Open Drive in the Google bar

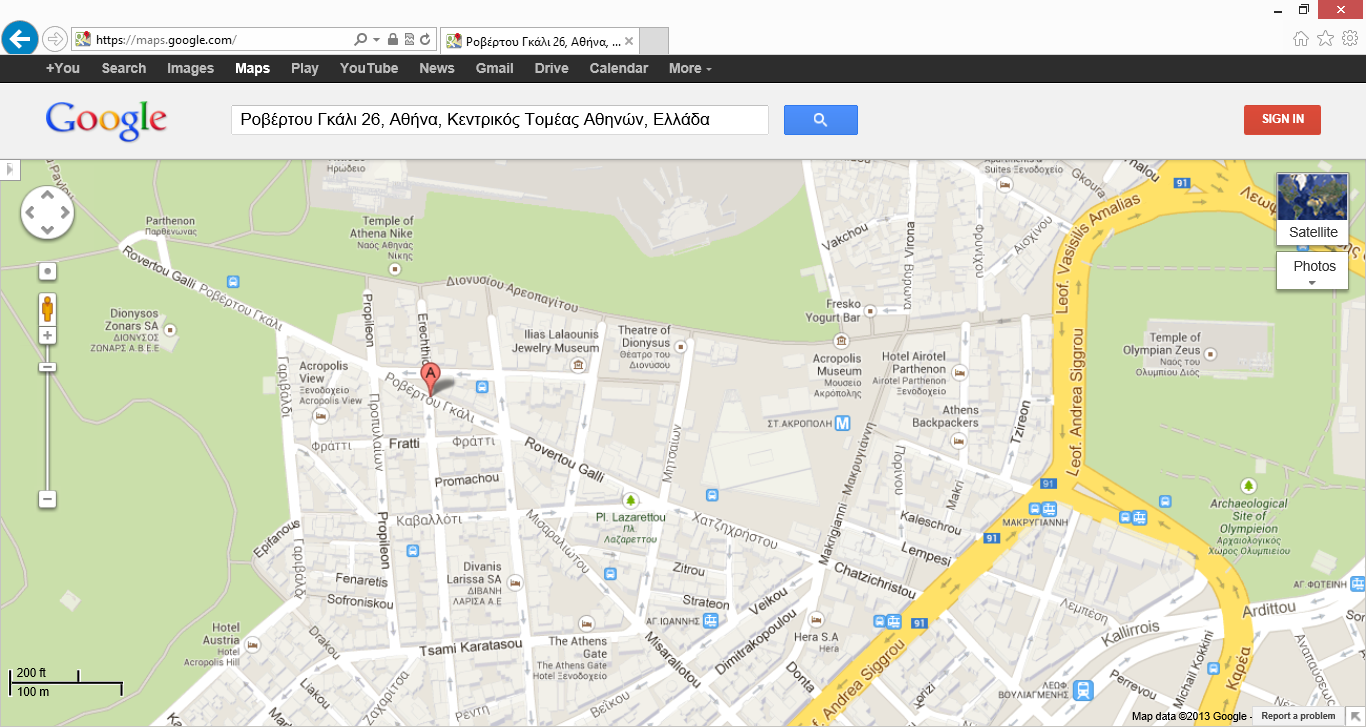(552, 68)
